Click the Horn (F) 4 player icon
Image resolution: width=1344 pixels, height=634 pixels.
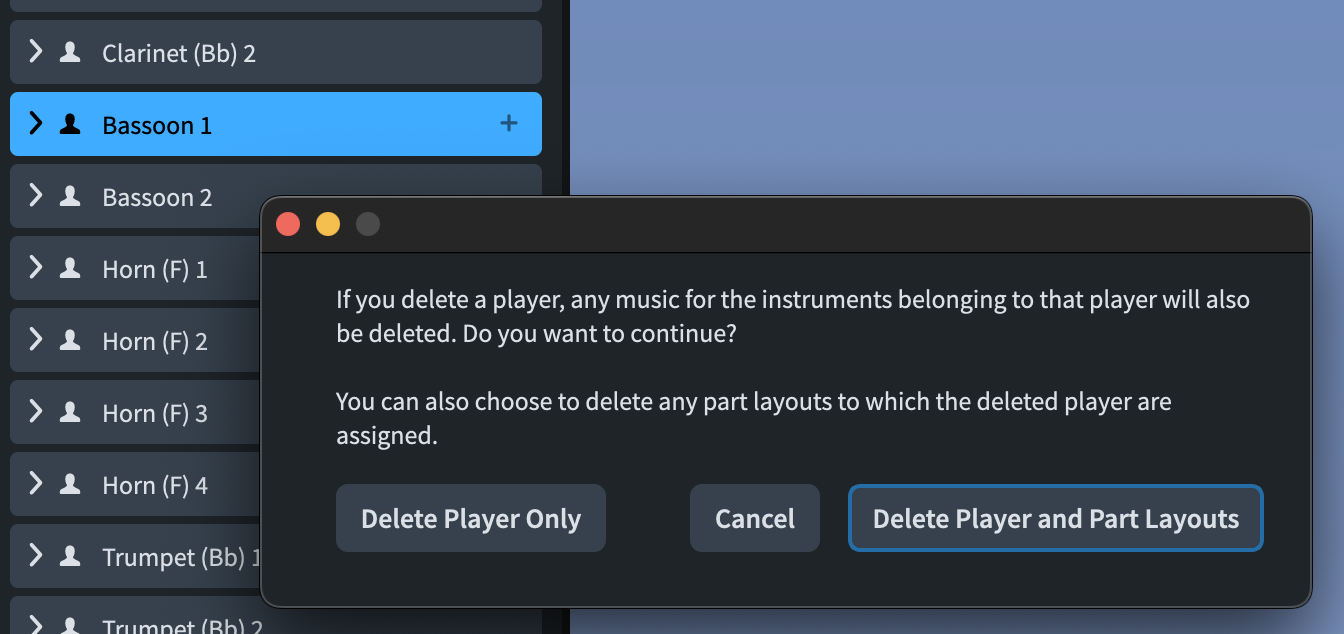70,484
